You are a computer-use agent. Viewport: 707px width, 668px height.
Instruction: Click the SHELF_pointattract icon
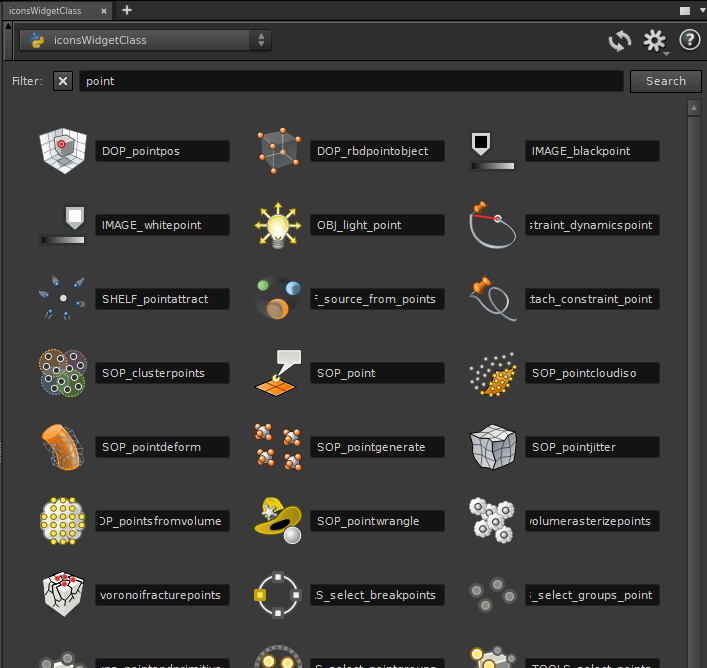pyautogui.click(x=63, y=299)
